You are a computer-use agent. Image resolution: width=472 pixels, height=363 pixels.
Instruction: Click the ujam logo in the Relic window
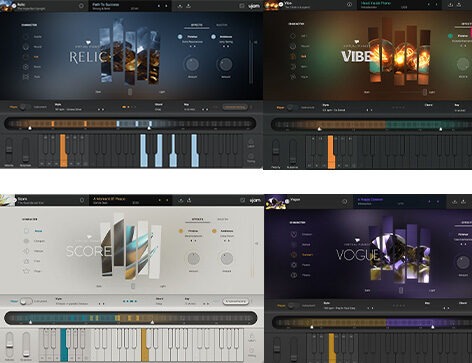tap(255, 6)
